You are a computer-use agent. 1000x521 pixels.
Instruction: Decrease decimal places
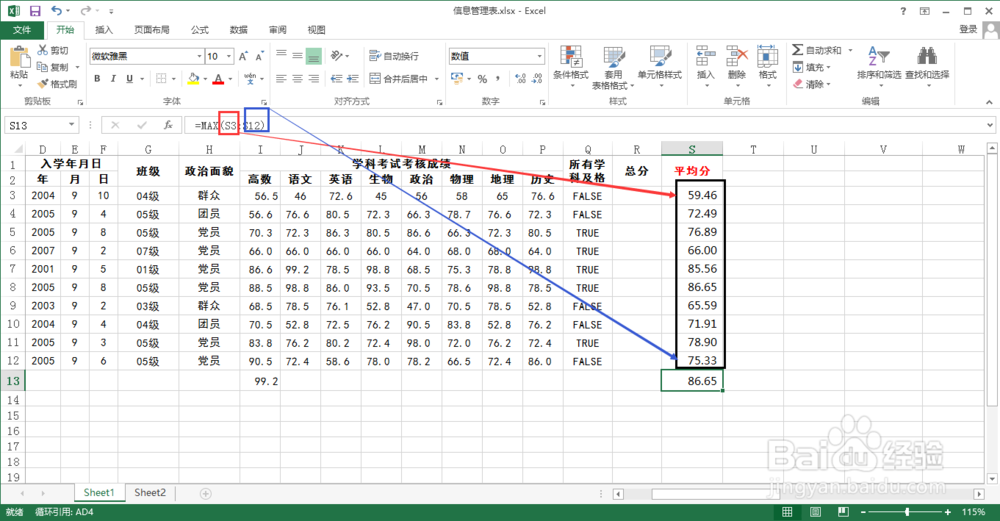point(537,78)
